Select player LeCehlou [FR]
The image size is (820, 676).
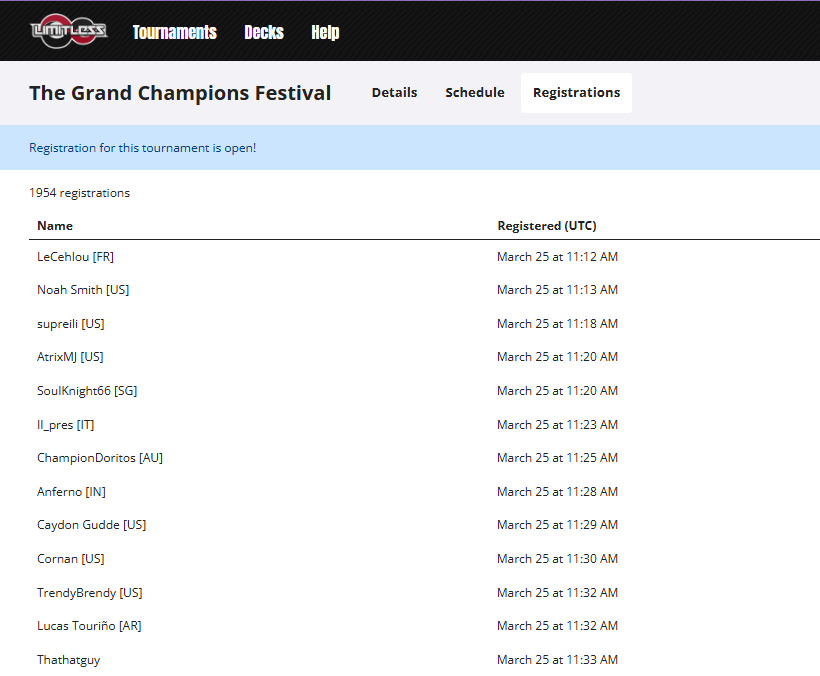tap(75, 257)
